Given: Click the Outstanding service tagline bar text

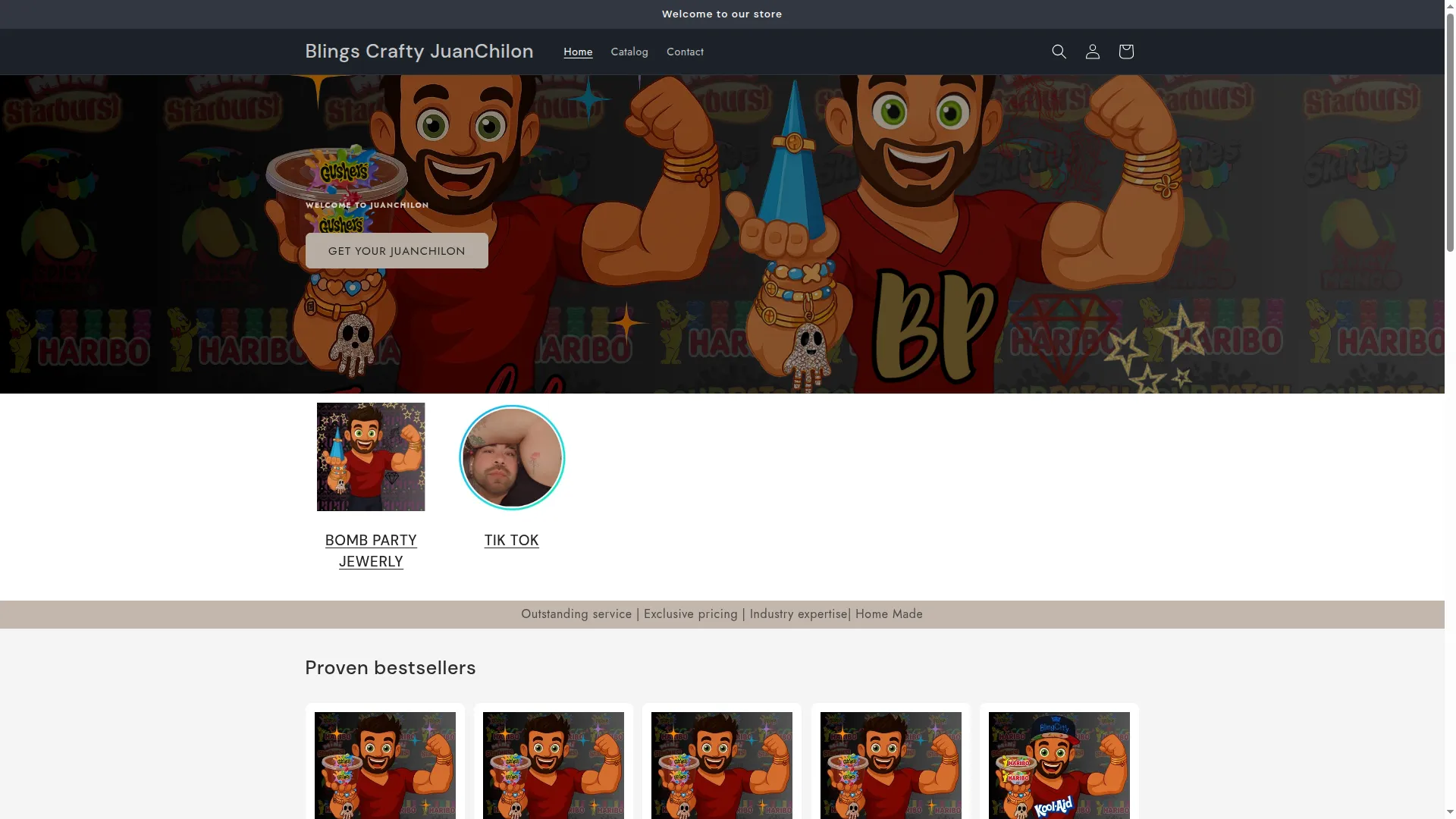Looking at the screenshot, I should (x=722, y=614).
